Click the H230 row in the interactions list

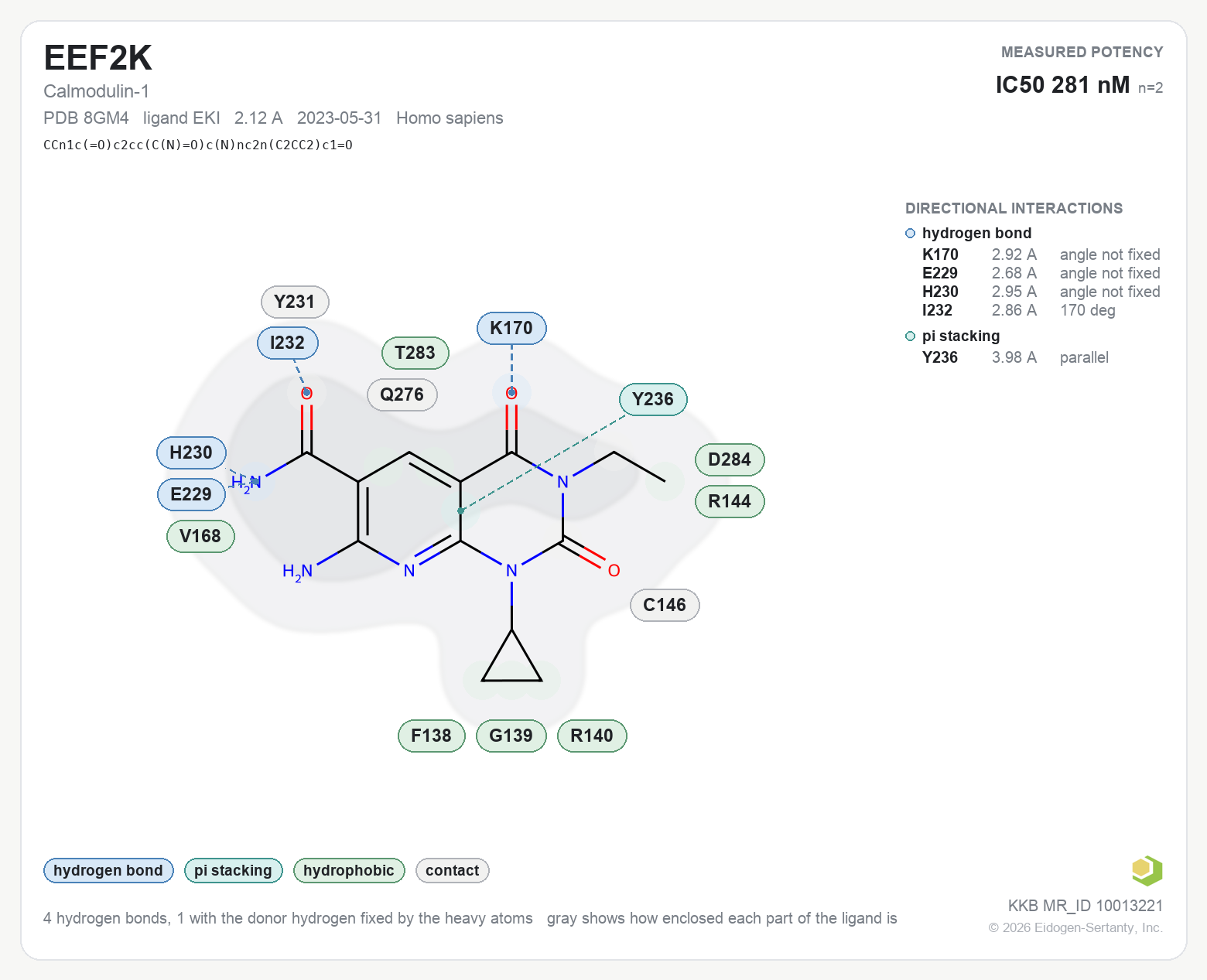click(x=1041, y=292)
